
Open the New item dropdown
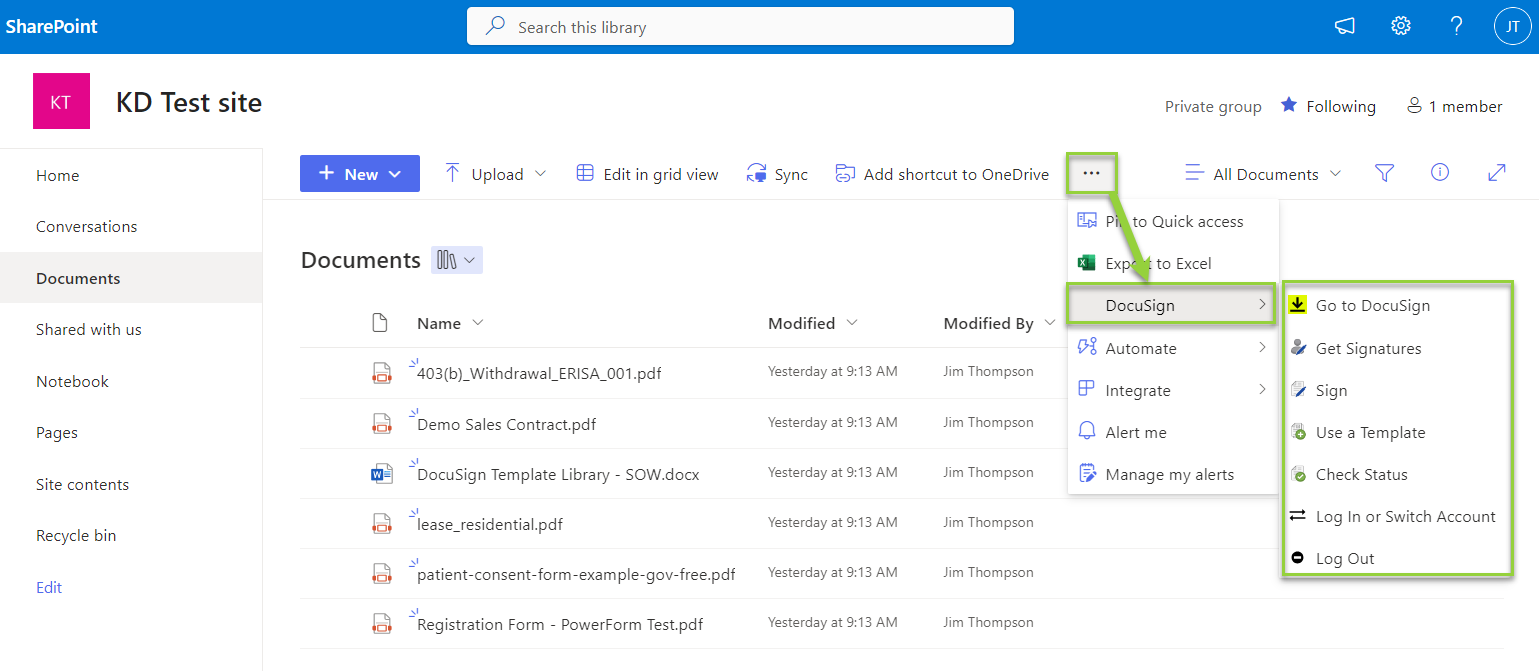click(x=359, y=173)
